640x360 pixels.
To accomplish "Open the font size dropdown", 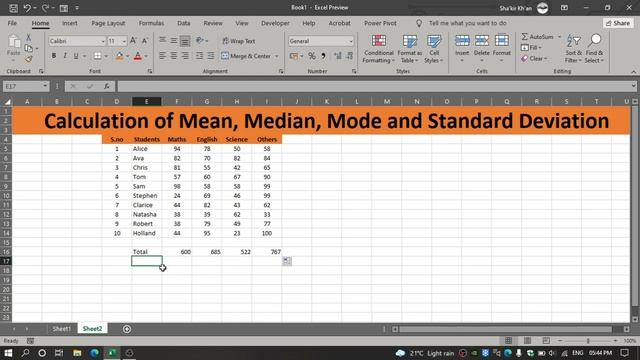I will [x=124, y=41].
